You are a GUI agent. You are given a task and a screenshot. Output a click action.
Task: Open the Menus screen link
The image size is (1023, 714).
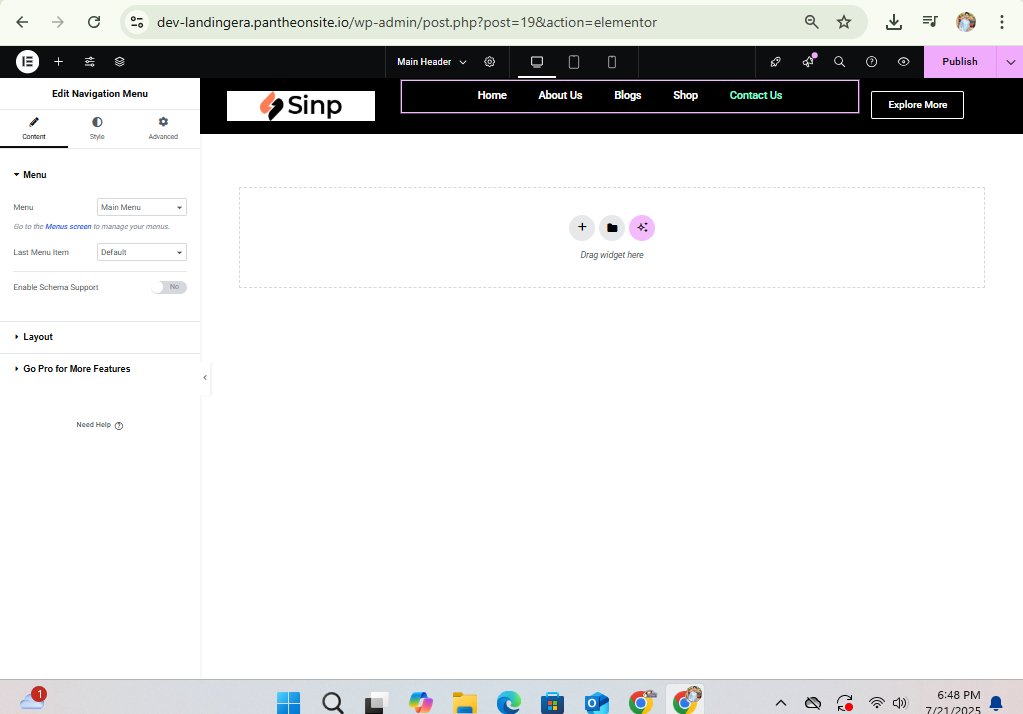[67, 226]
